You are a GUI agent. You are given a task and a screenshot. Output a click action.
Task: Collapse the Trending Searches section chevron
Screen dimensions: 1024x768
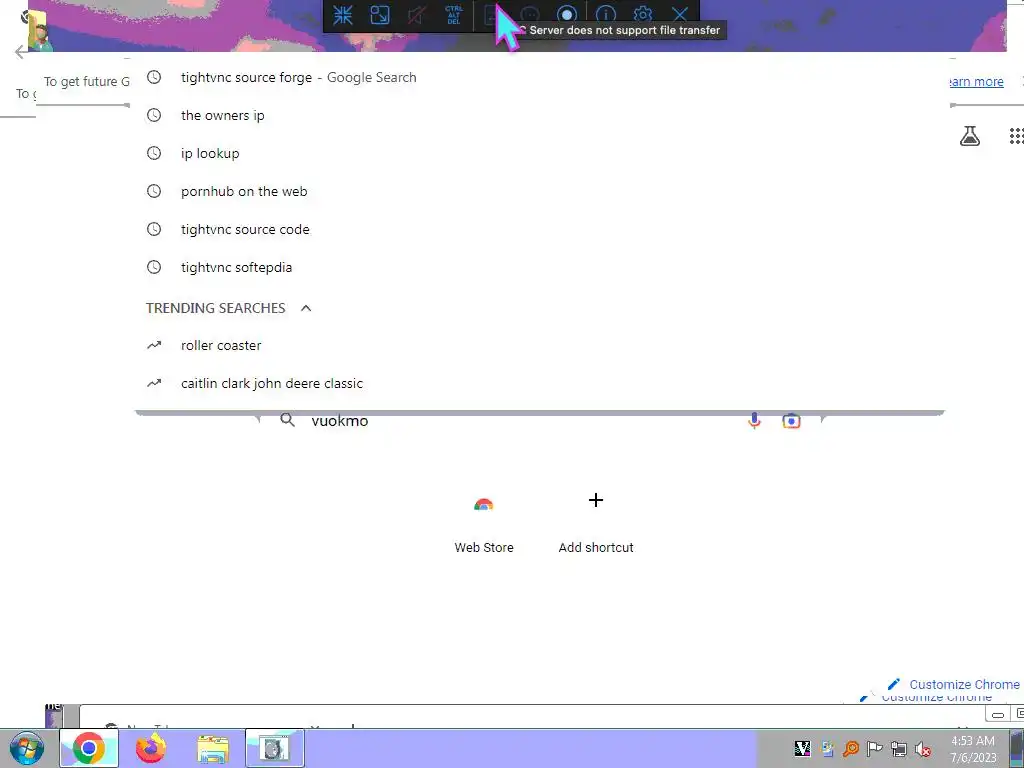point(306,308)
